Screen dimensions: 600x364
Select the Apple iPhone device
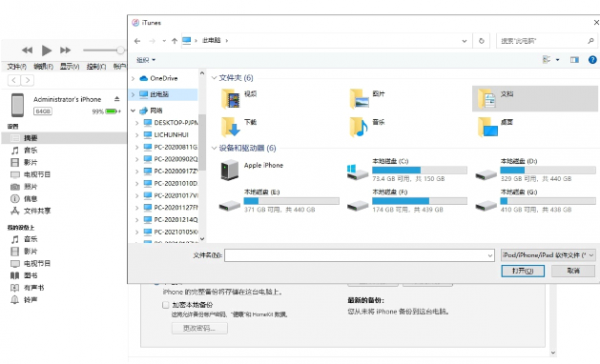253,170
